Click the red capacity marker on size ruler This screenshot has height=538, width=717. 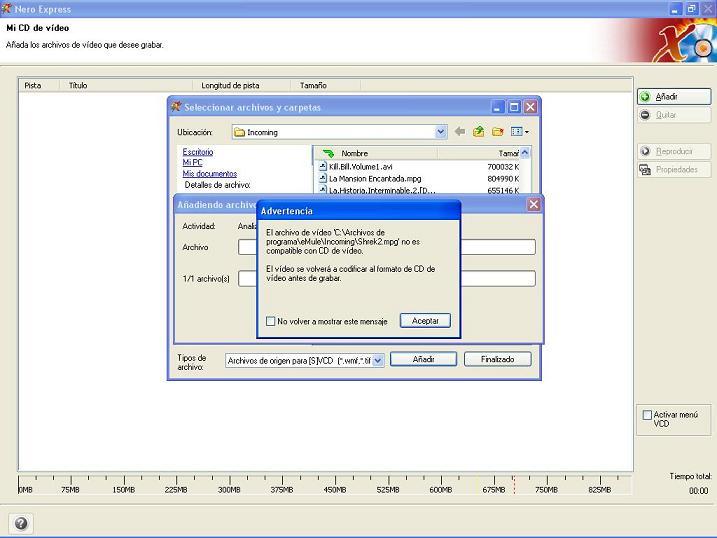click(x=514, y=484)
